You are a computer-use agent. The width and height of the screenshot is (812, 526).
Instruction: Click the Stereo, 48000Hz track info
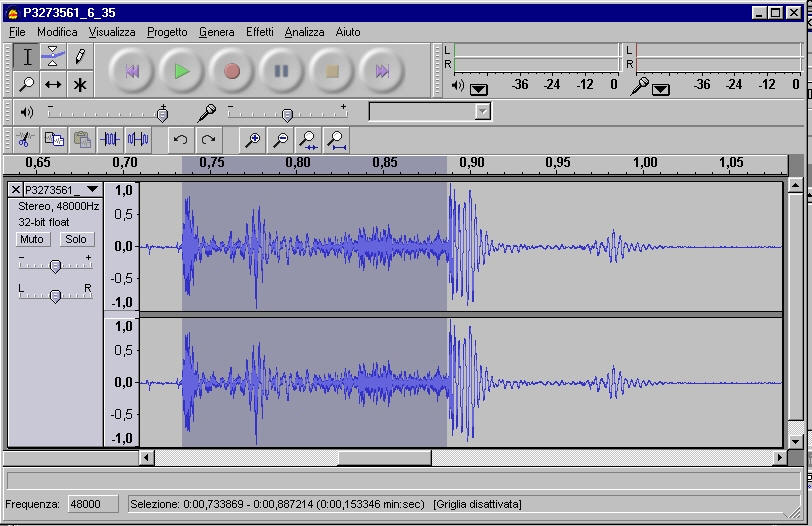pos(59,206)
